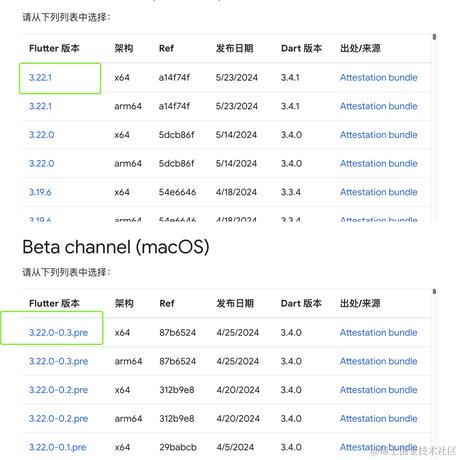Click the top table's scrollbar thumb
Screen dimensions: 460x460
(434, 37)
